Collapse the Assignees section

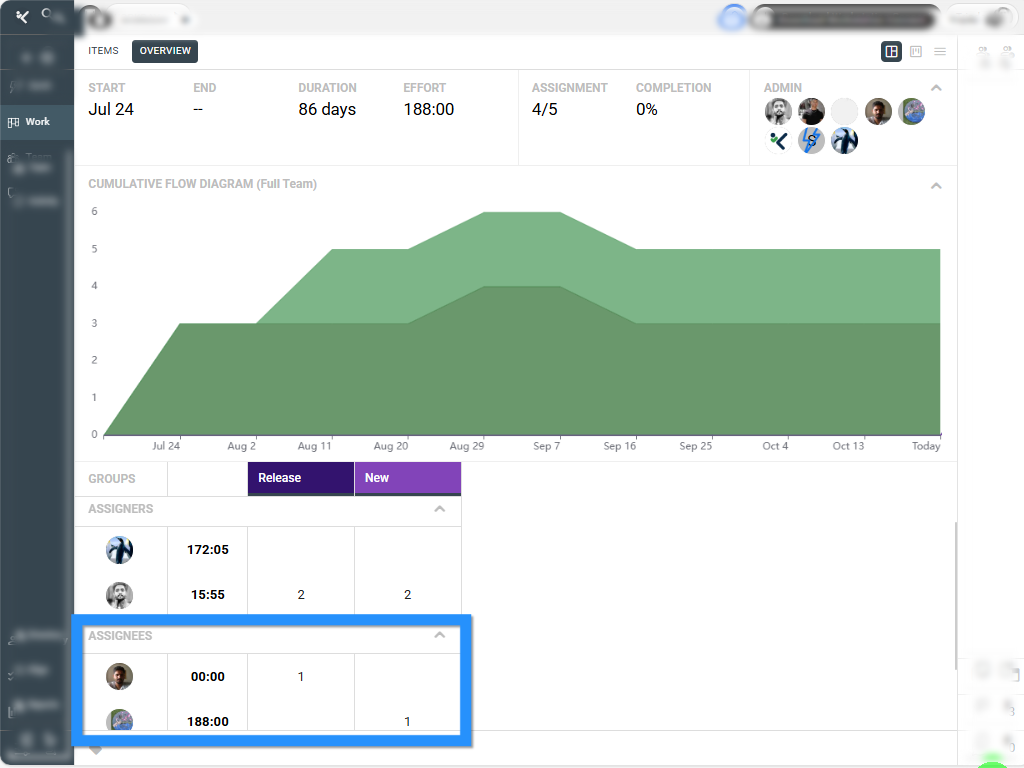[x=439, y=635]
